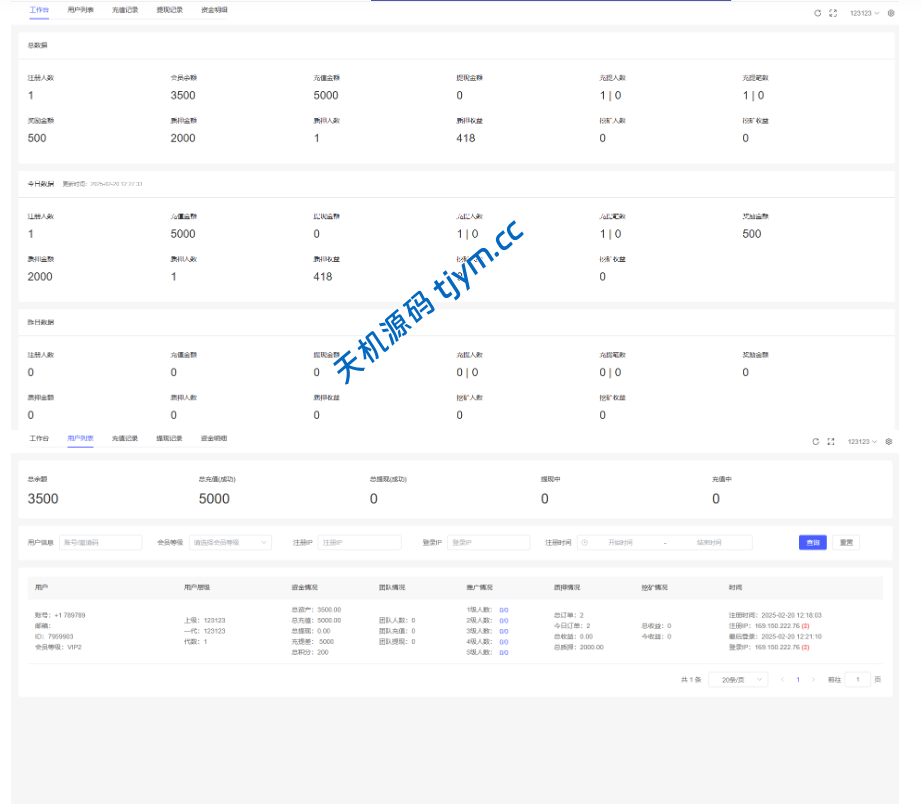
Task: Open settings gear above the user list summary
Action: [x=889, y=441]
